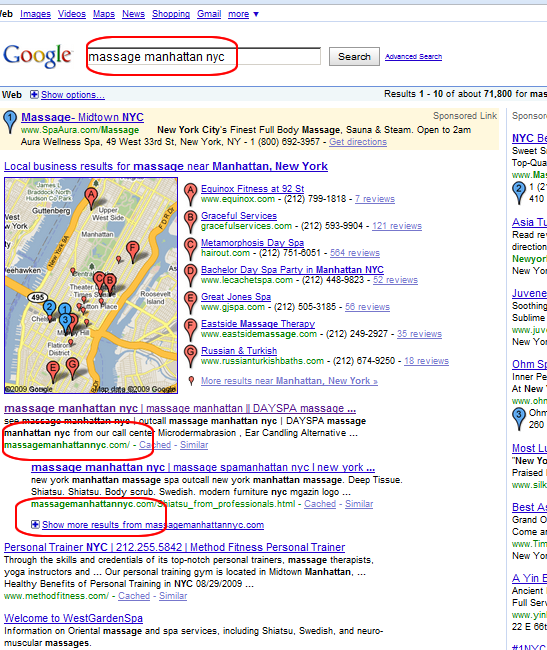
Task: Click blue pin 3 beside Ohm listing
Action: click(518, 419)
